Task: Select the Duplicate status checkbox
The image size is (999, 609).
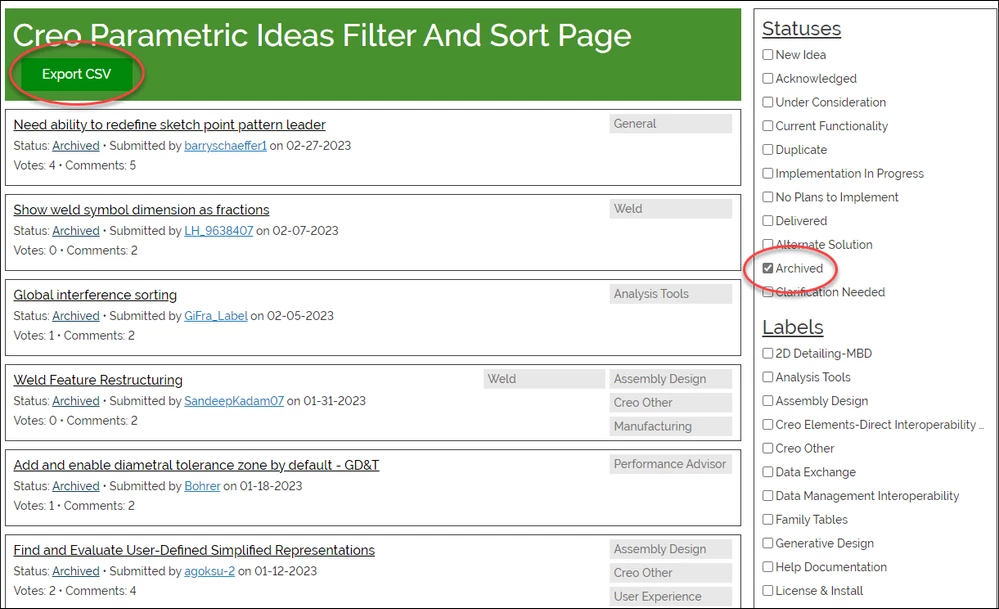Action: [768, 150]
